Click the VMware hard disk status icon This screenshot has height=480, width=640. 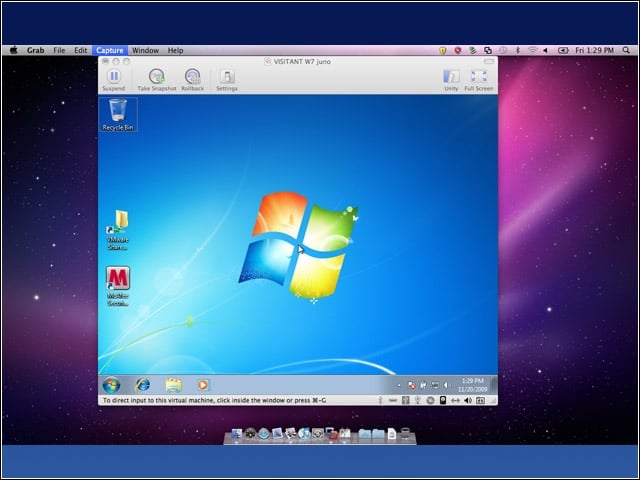click(443, 400)
